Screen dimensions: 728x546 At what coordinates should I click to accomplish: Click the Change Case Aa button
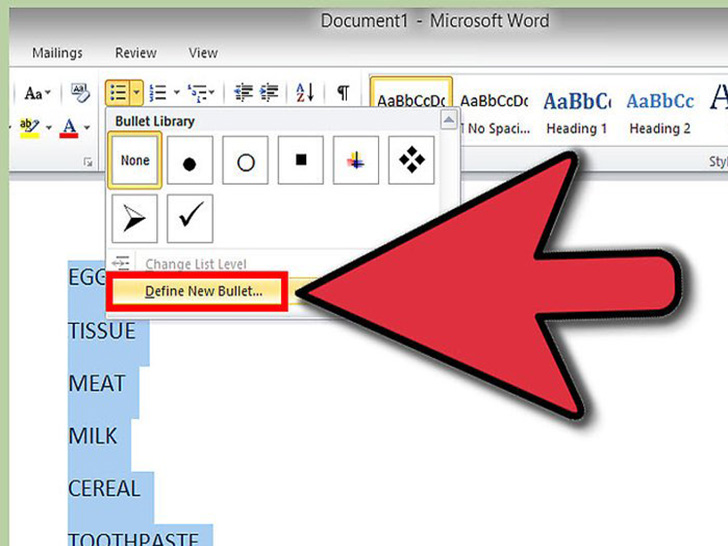37,93
